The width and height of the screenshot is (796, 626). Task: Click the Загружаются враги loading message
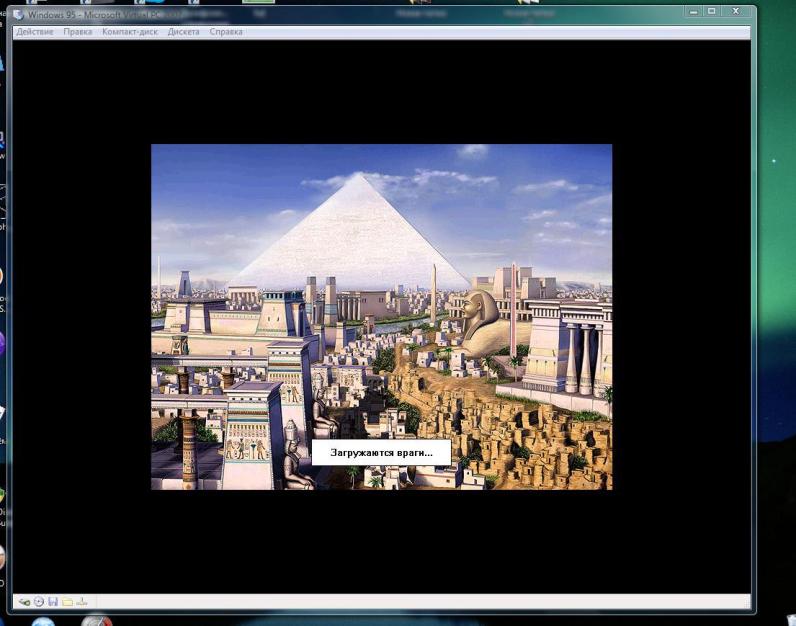(x=381, y=452)
